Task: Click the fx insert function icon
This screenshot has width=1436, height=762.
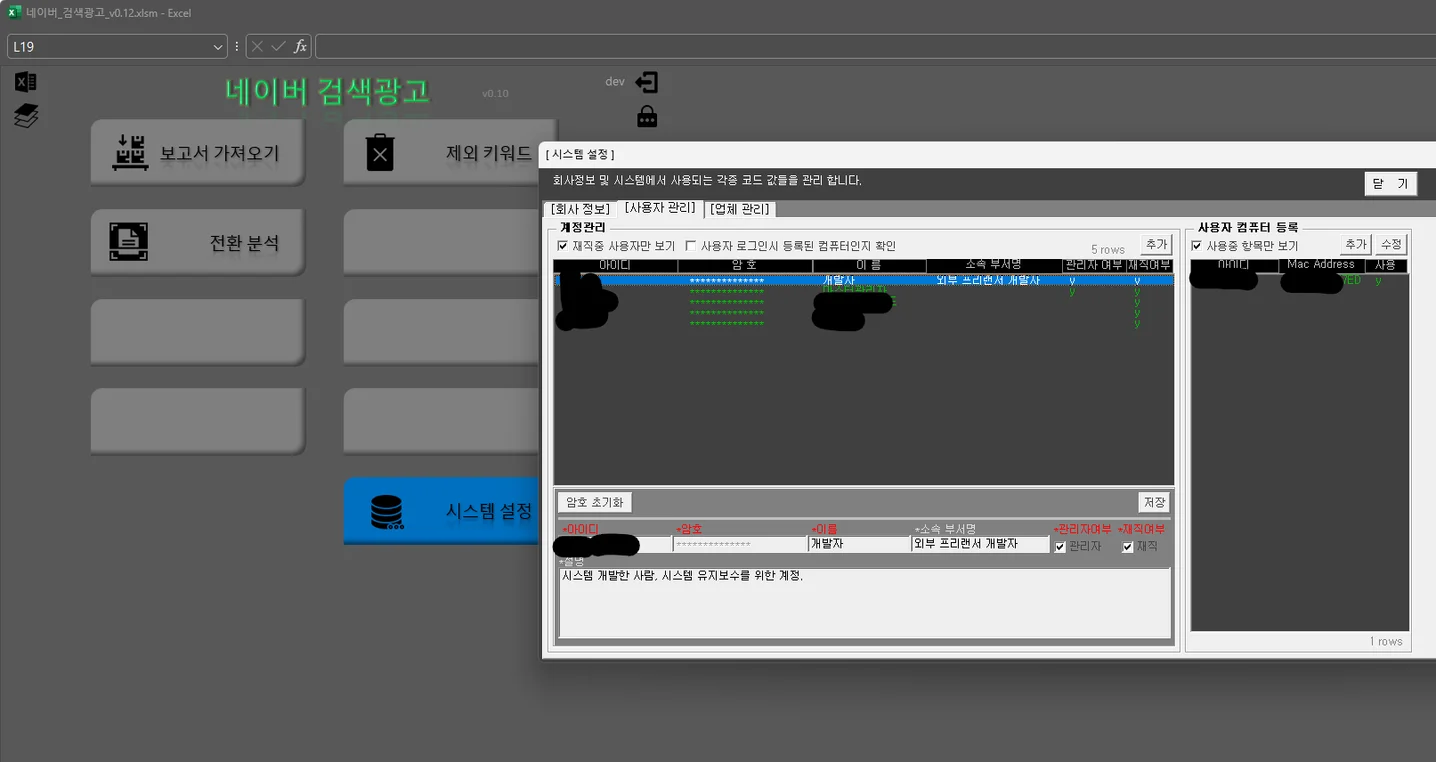Action: (300, 46)
